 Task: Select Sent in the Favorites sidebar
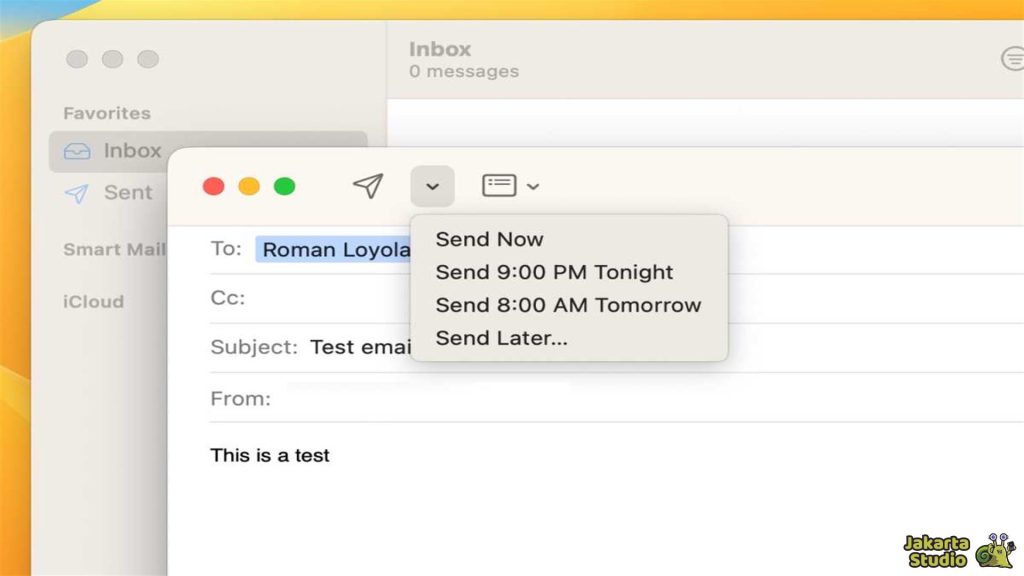coord(129,192)
